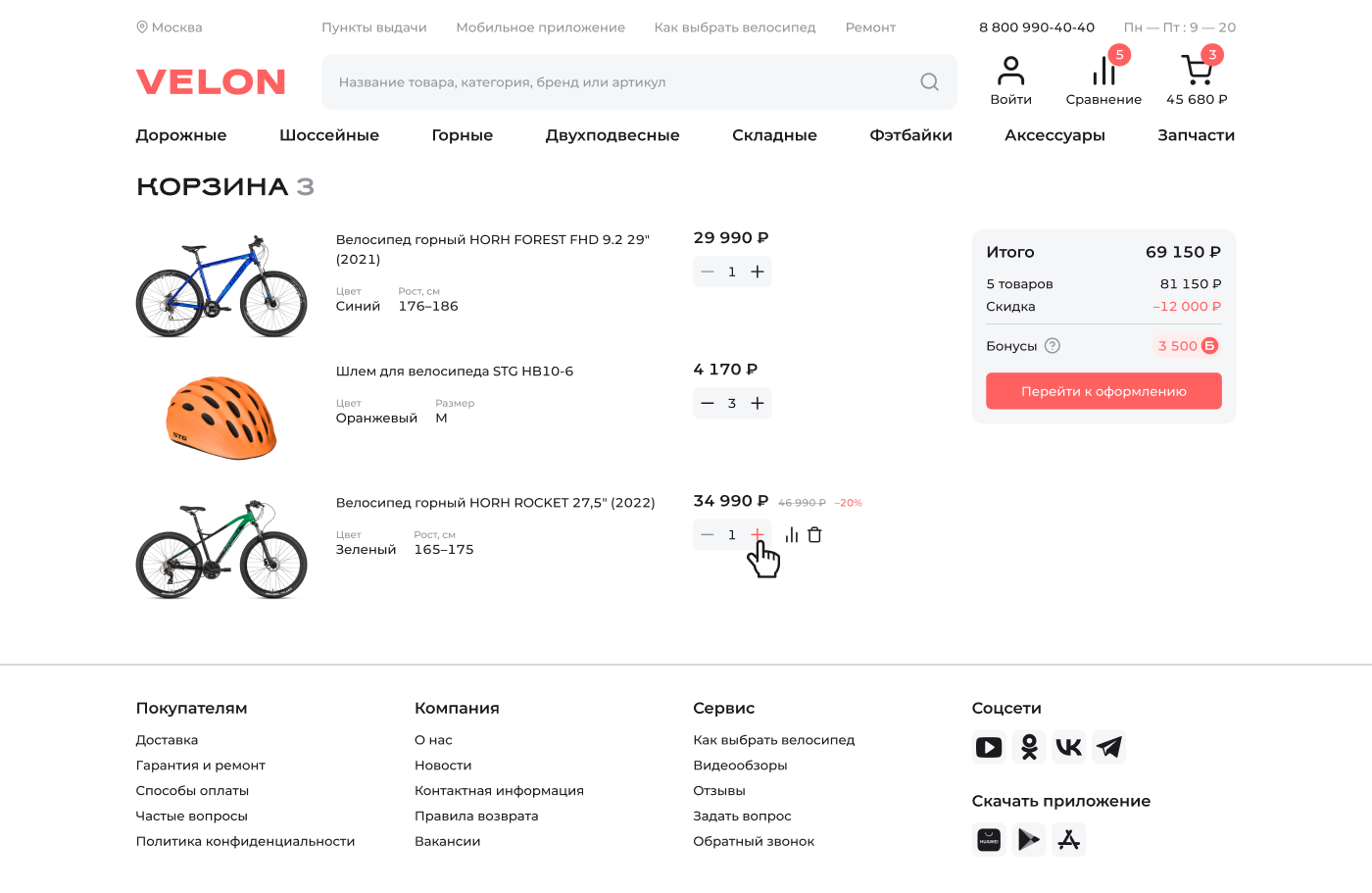
Task: Open the Войти account icon
Action: click(x=1010, y=72)
